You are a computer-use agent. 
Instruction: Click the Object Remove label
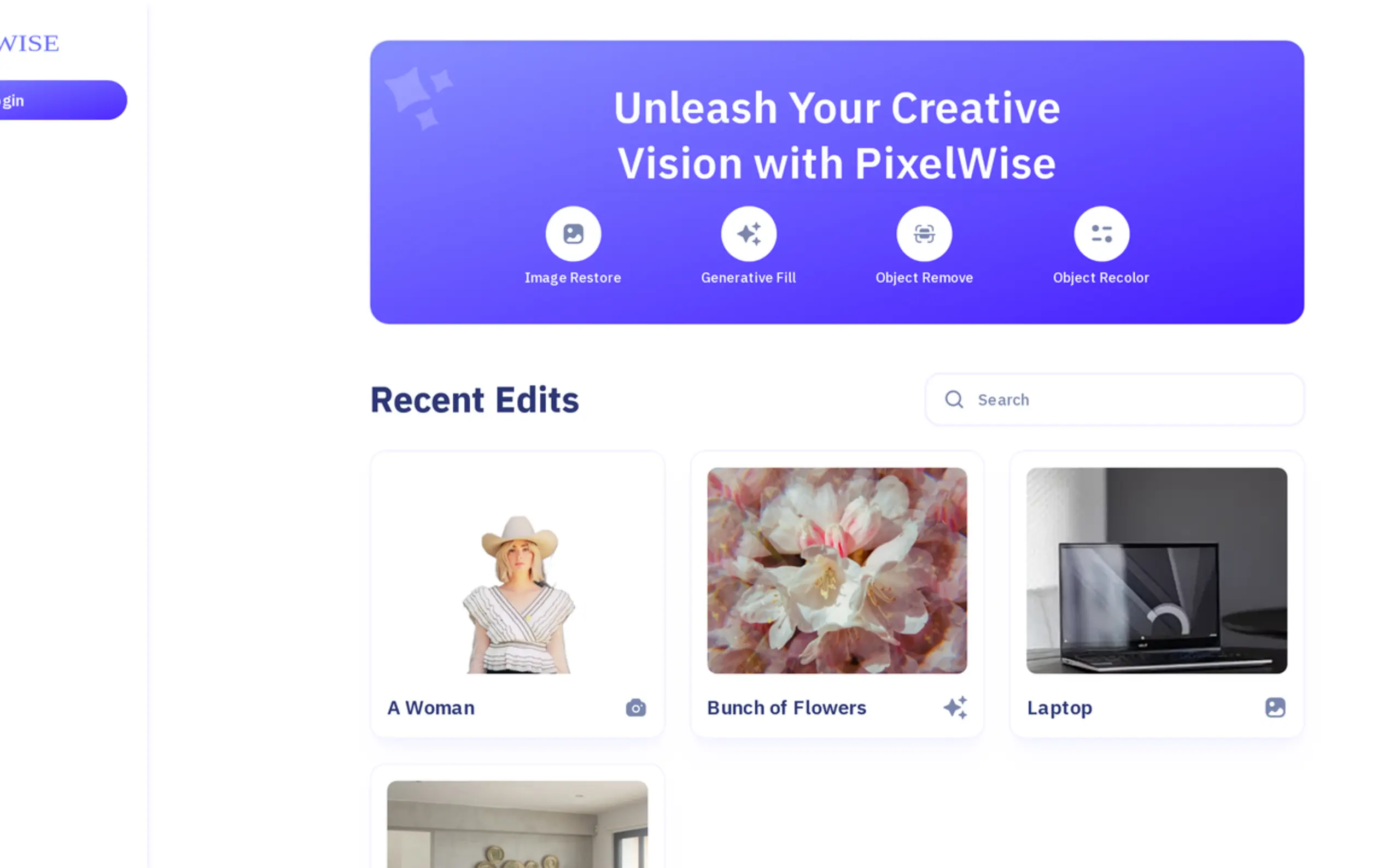[x=924, y=278]
